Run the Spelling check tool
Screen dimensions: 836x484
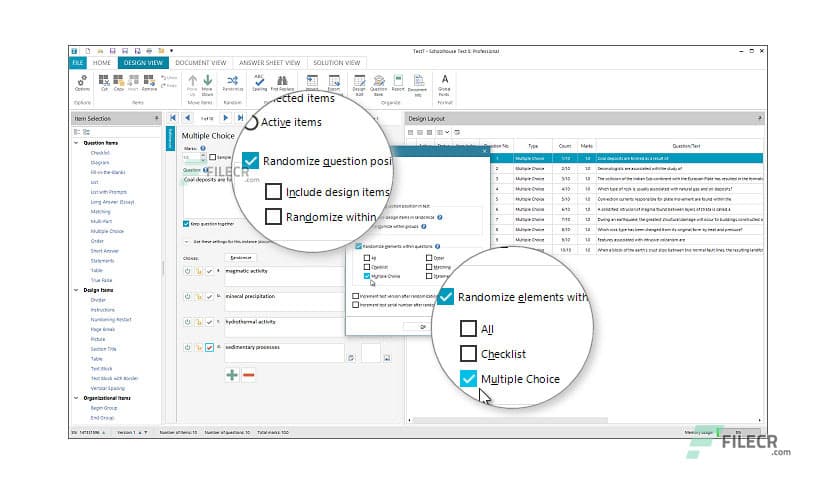tap(259, 83)
